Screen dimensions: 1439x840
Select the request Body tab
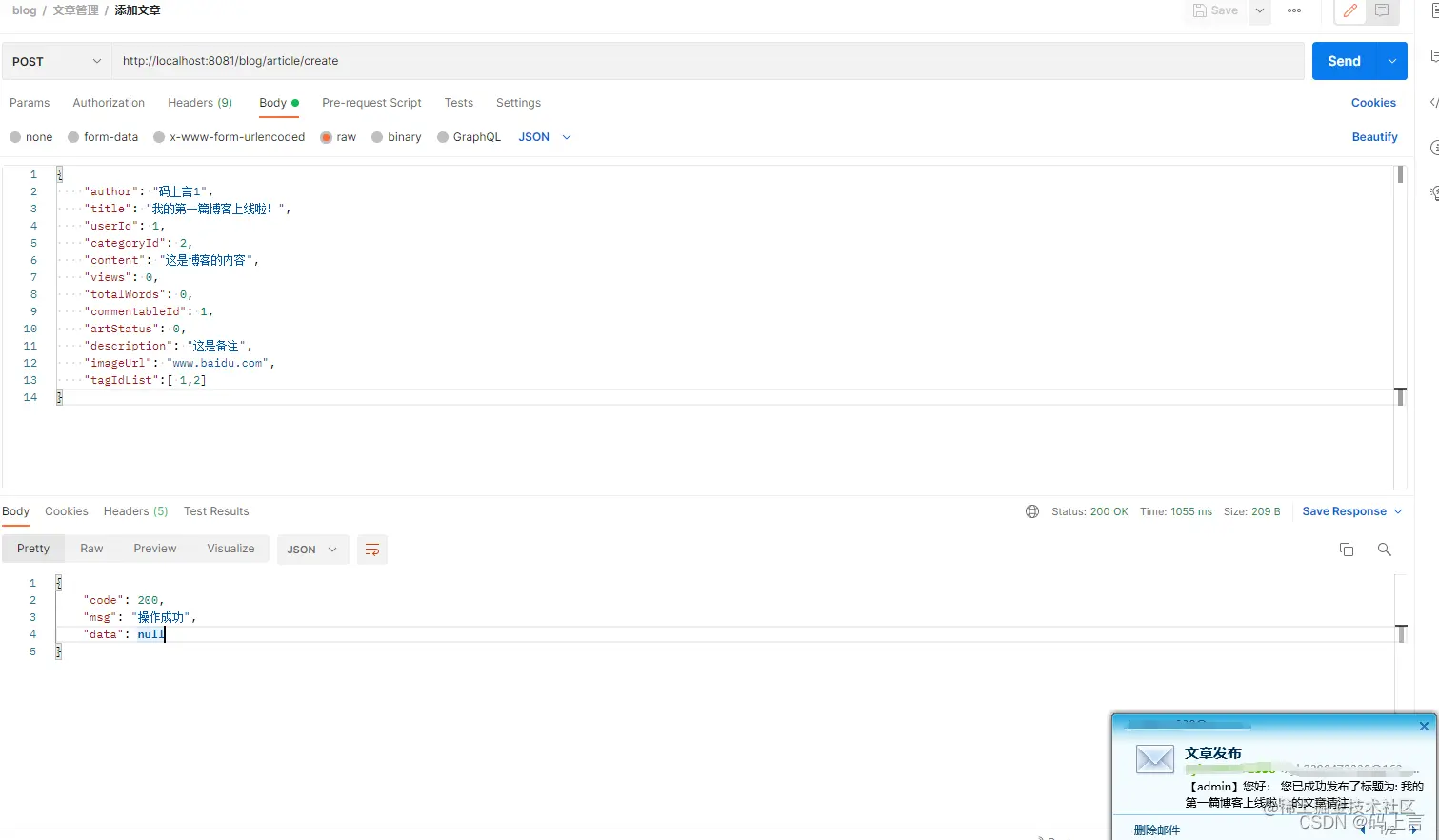tap(278, 103)
